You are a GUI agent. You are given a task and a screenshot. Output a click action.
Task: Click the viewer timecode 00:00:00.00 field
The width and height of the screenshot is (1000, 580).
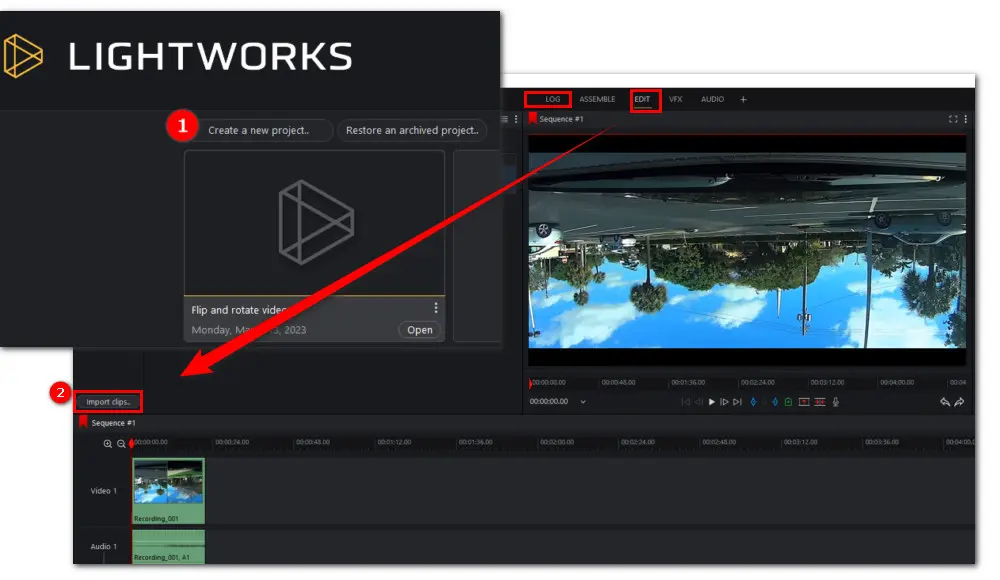(549, 401)
